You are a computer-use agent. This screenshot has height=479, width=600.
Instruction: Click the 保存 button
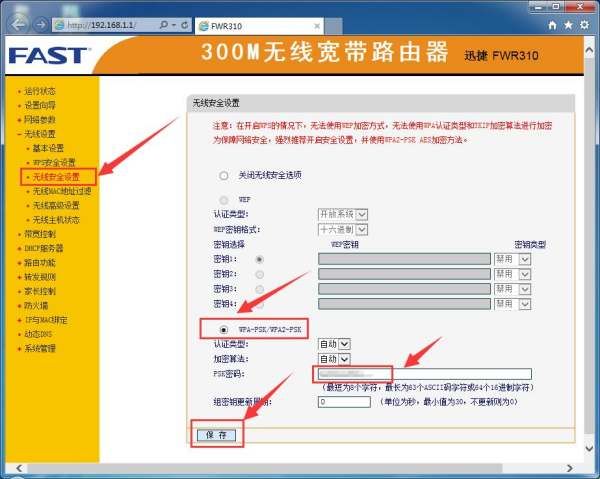(x=216, y=435)
